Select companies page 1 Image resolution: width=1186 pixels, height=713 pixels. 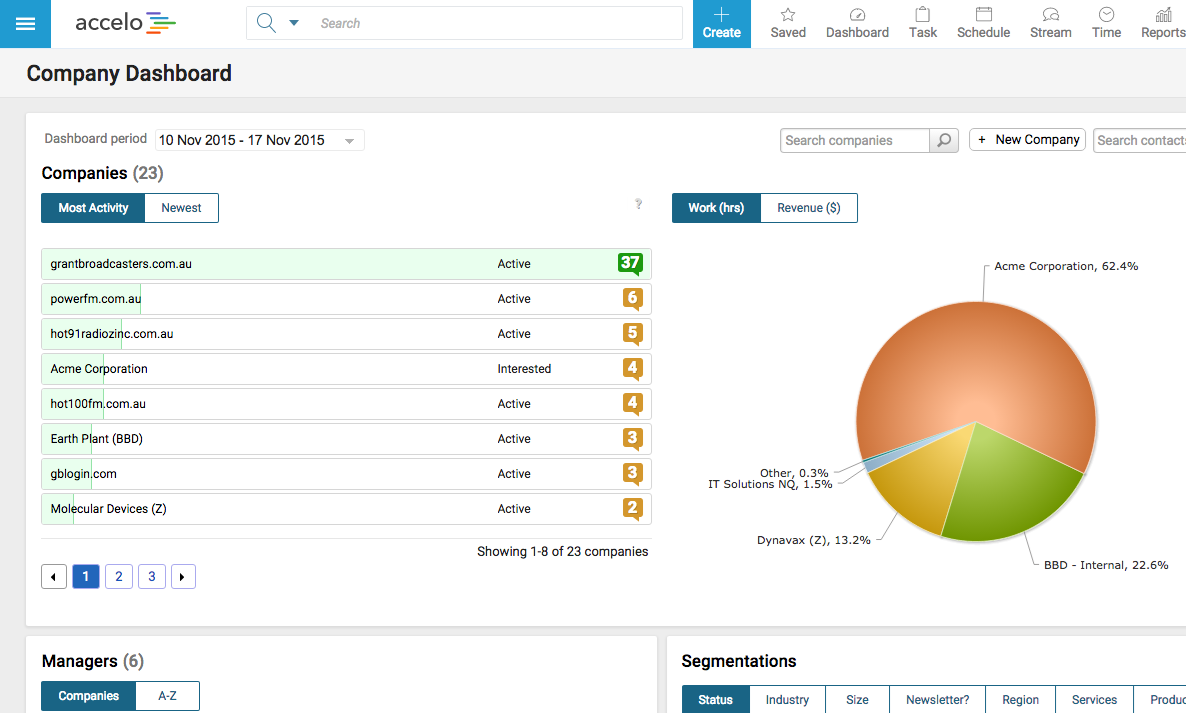[x=85, y=577]
